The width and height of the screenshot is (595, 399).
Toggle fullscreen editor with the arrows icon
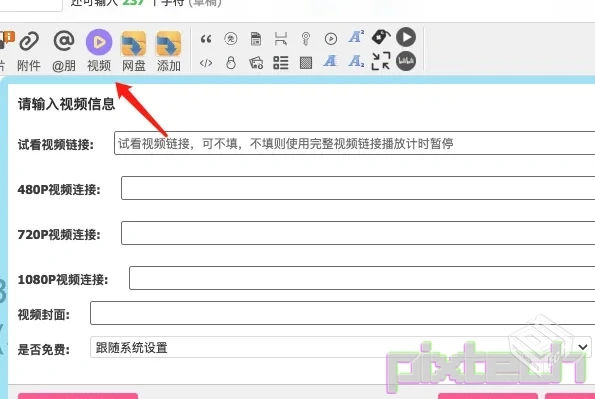coord(381,61)
